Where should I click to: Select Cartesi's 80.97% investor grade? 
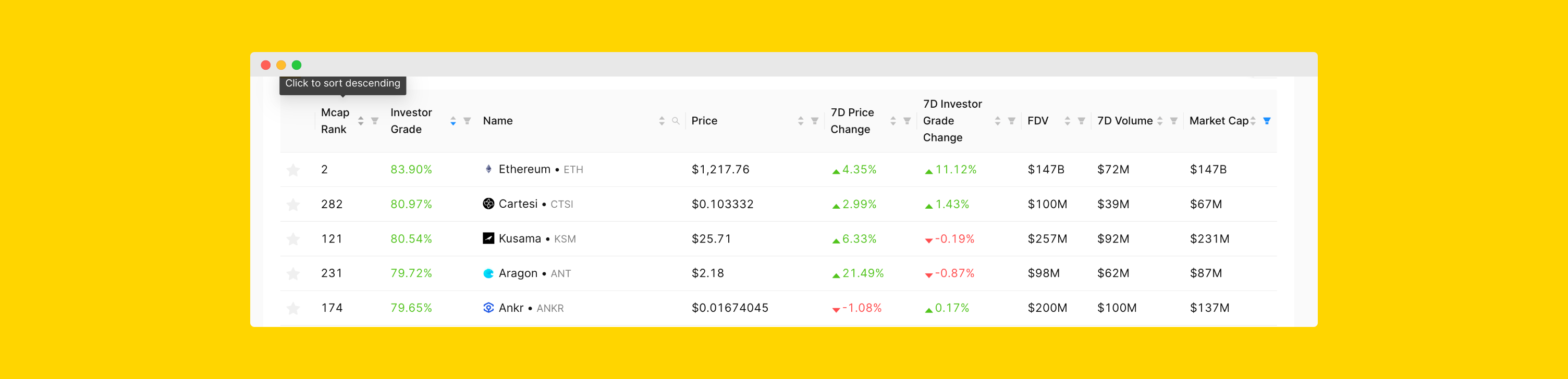click(411, 205)
